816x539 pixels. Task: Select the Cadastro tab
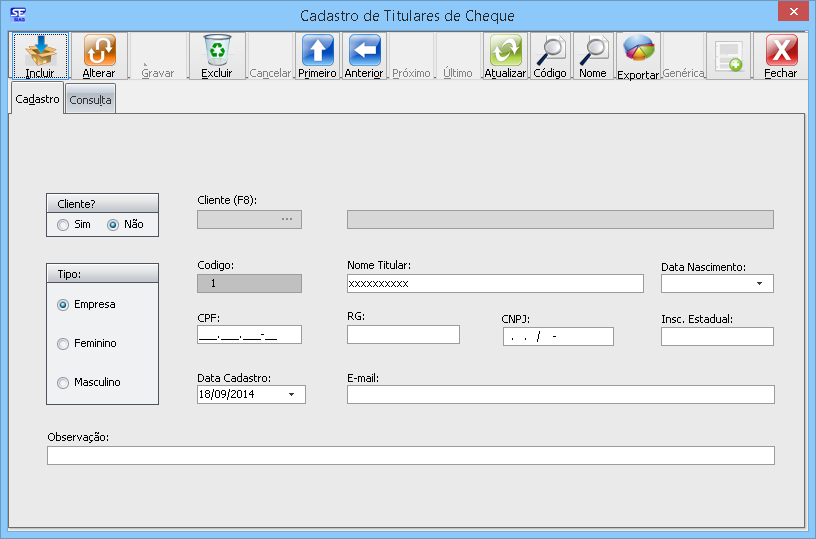37,99
